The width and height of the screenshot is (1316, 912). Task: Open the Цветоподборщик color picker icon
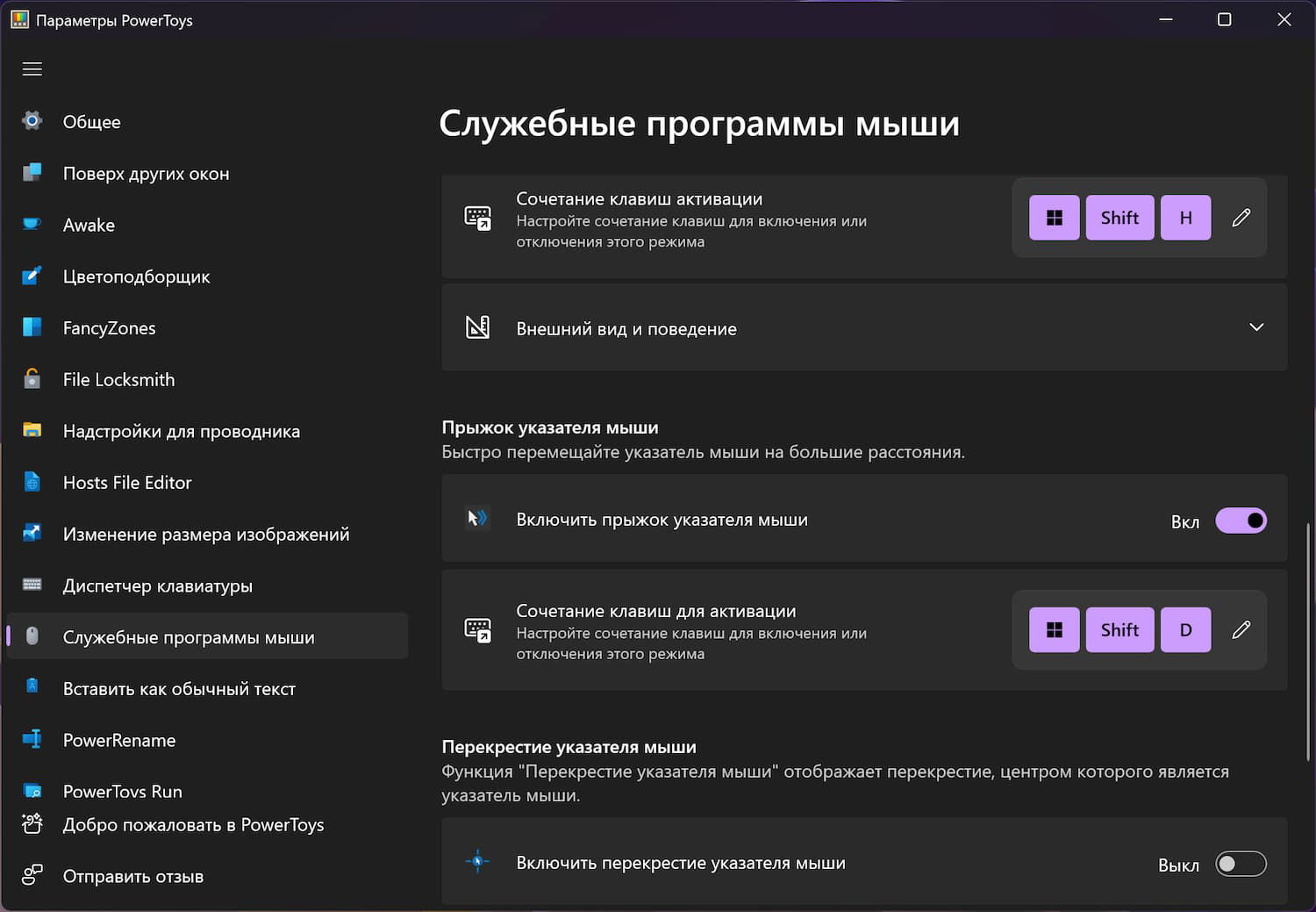(32, 276)
